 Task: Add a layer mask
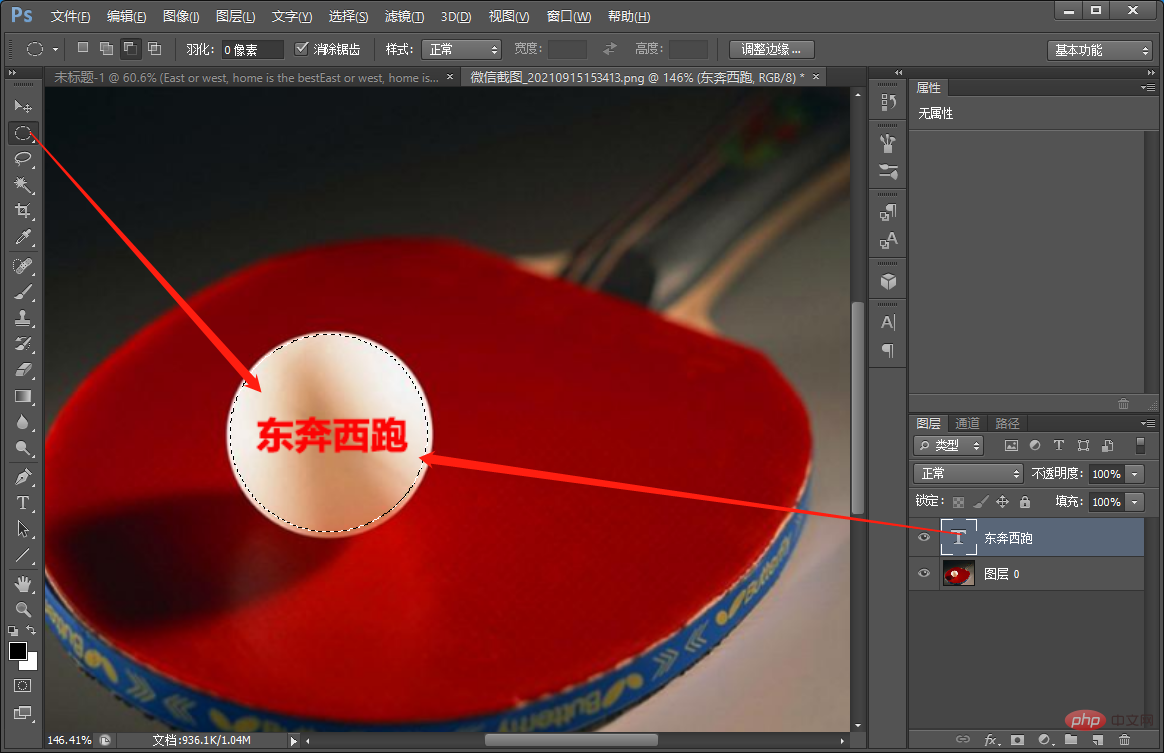coord(1018,740)
